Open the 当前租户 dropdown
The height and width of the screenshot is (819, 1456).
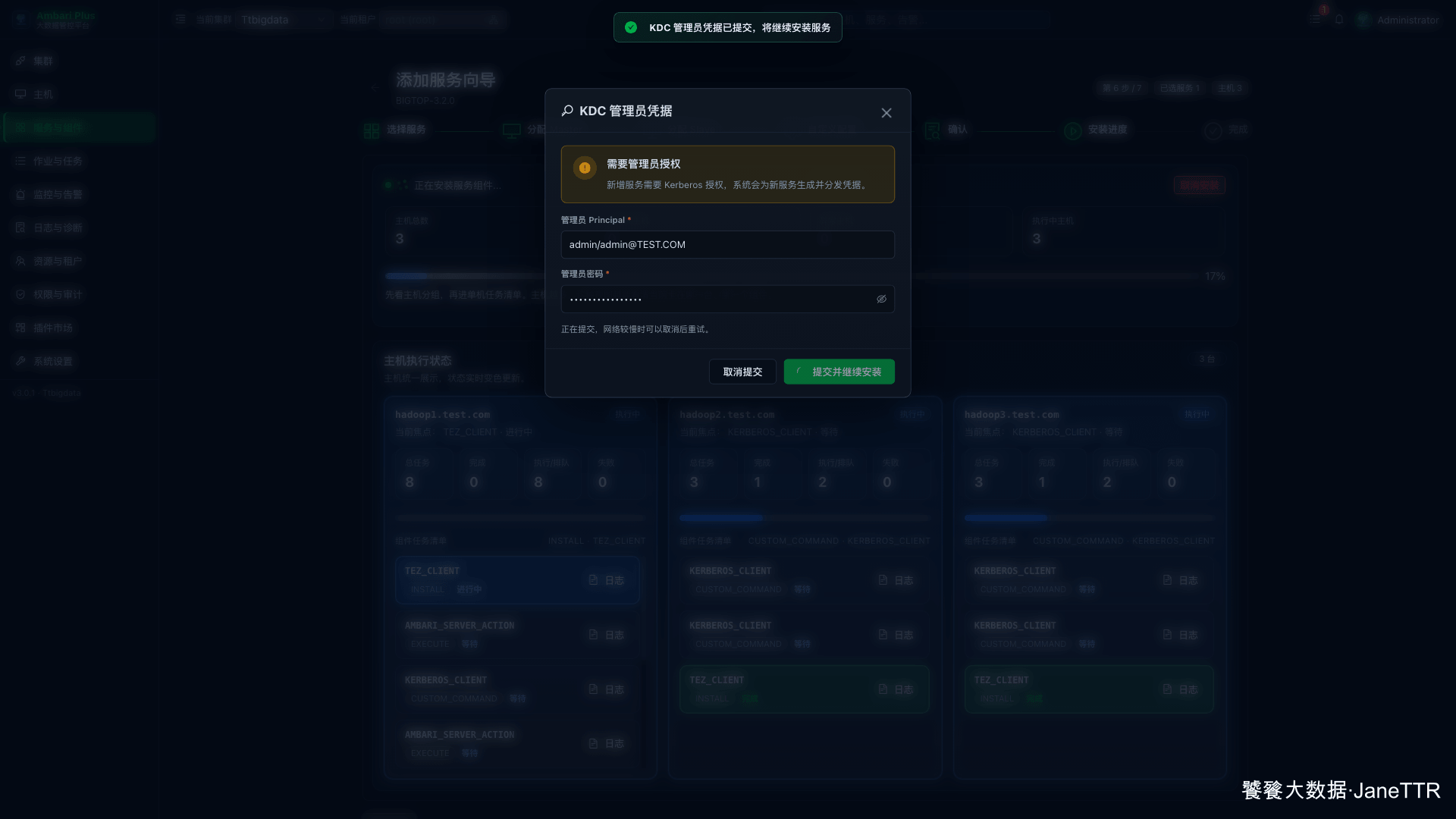[443, 20]
